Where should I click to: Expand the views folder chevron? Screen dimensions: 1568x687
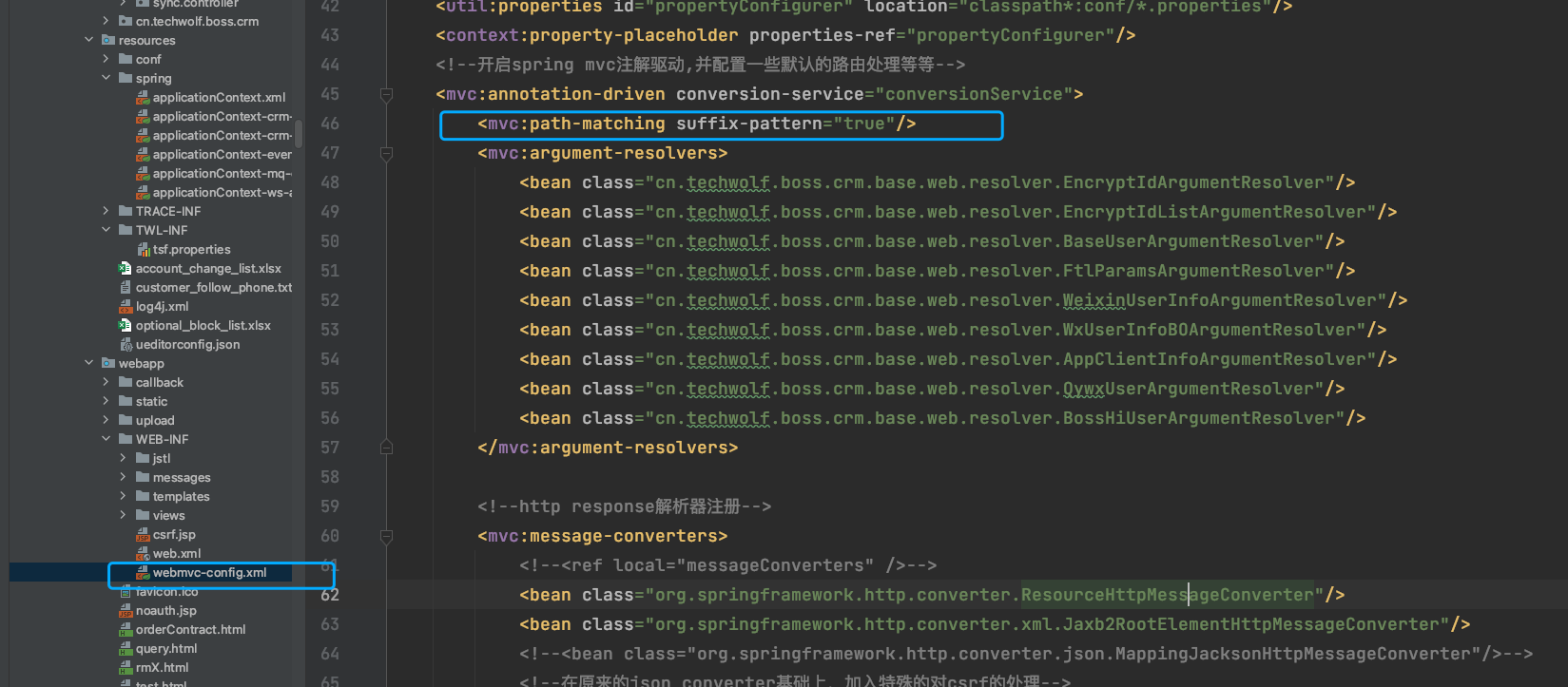pyautogui.click(x=123, y=515)
